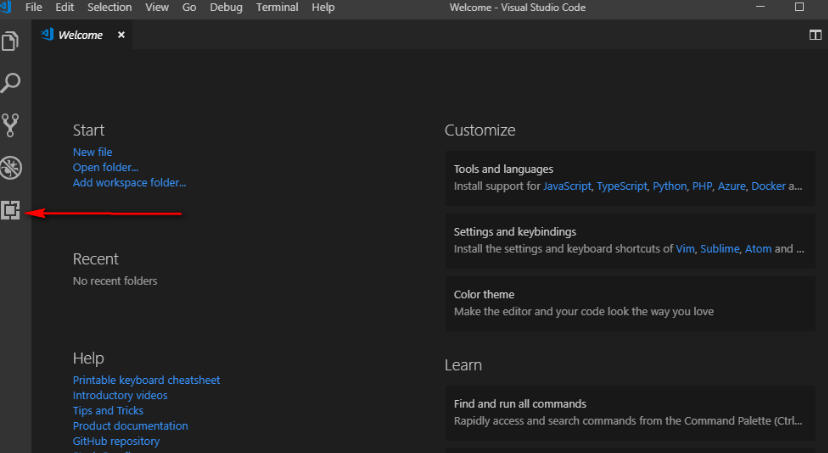Viewport: 828px width, 453px height.
Task: Open the Debug view in activity bar
Action: point(11,167)
